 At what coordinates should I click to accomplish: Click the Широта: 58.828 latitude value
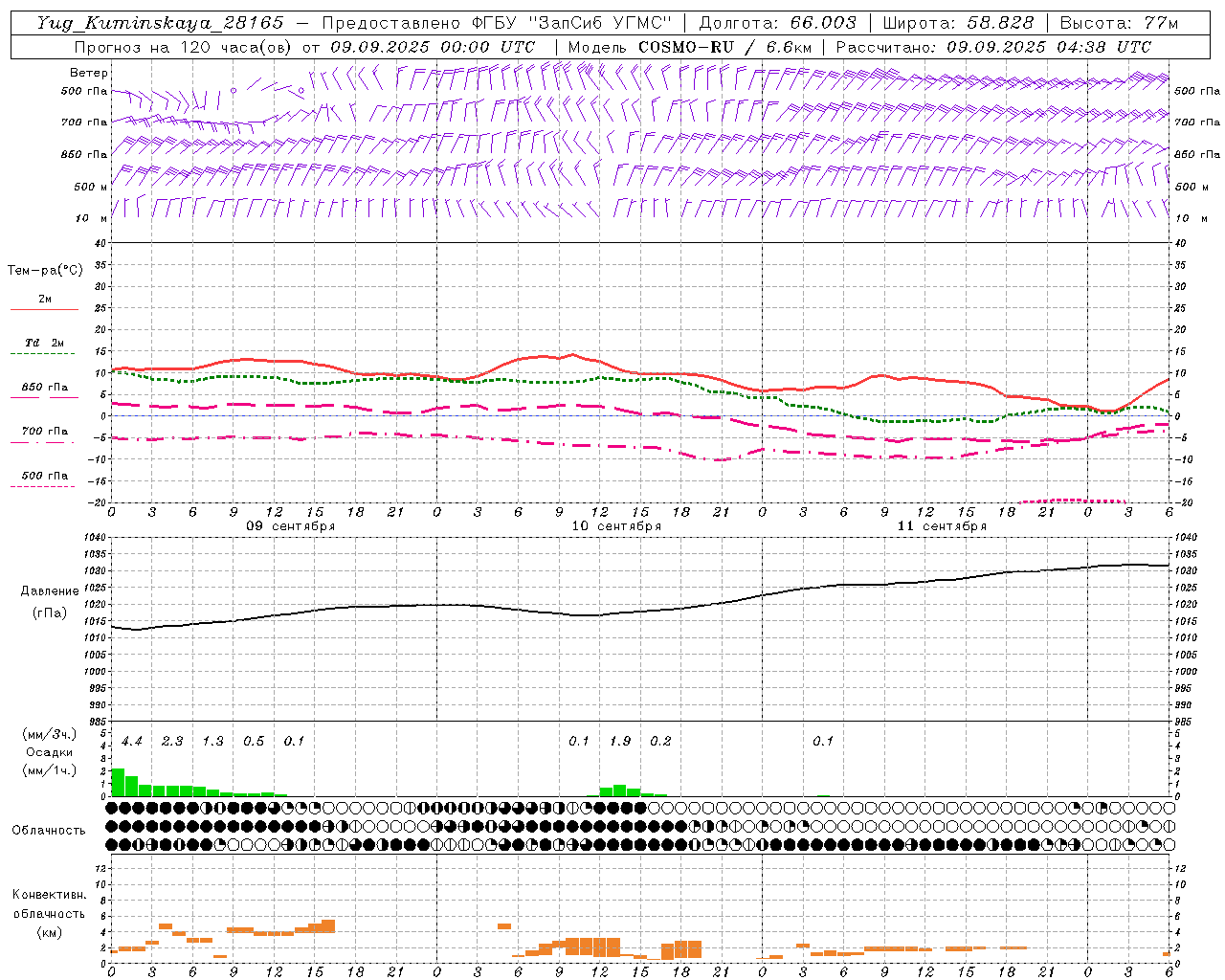(x=958, y=23)
